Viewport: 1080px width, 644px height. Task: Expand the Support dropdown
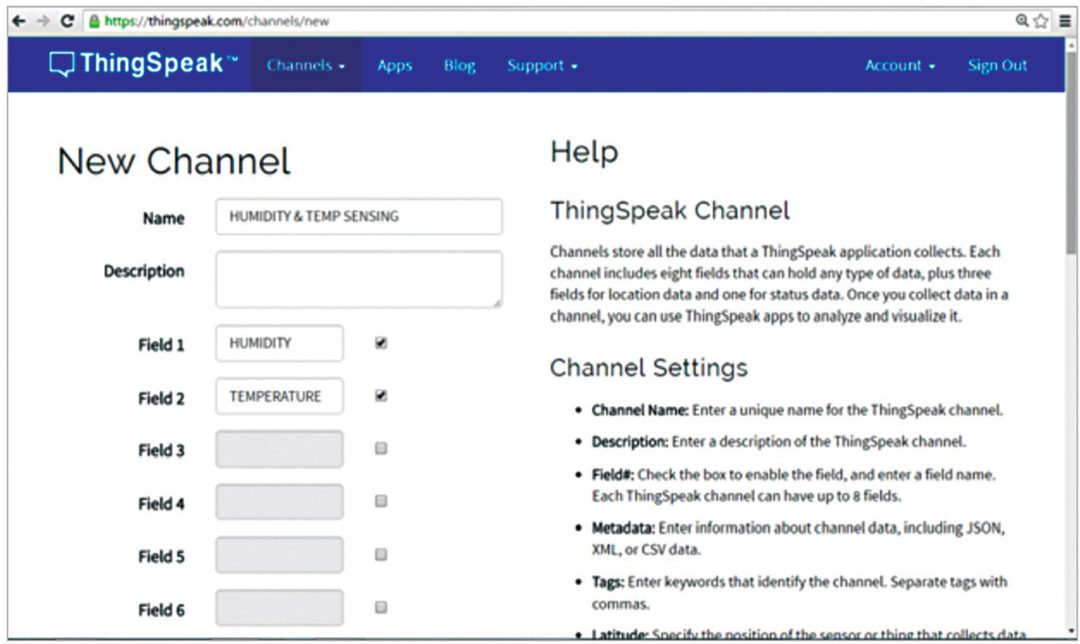(x=542, y=66)
